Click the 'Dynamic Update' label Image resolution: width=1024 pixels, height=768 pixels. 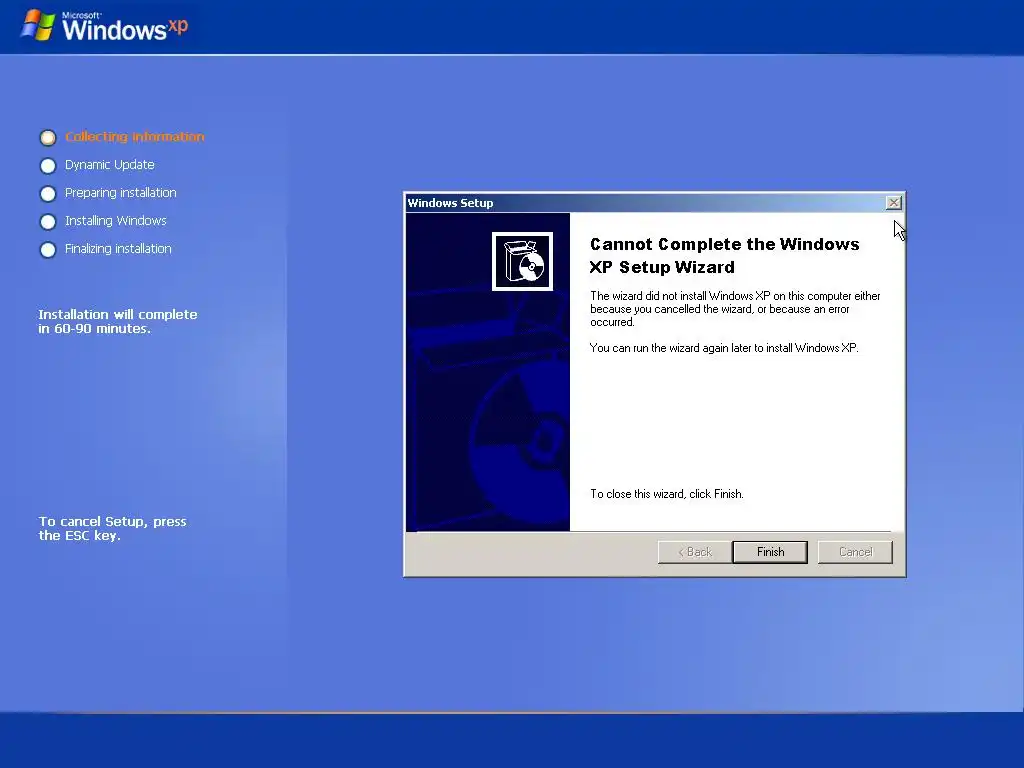pos(110,165)
